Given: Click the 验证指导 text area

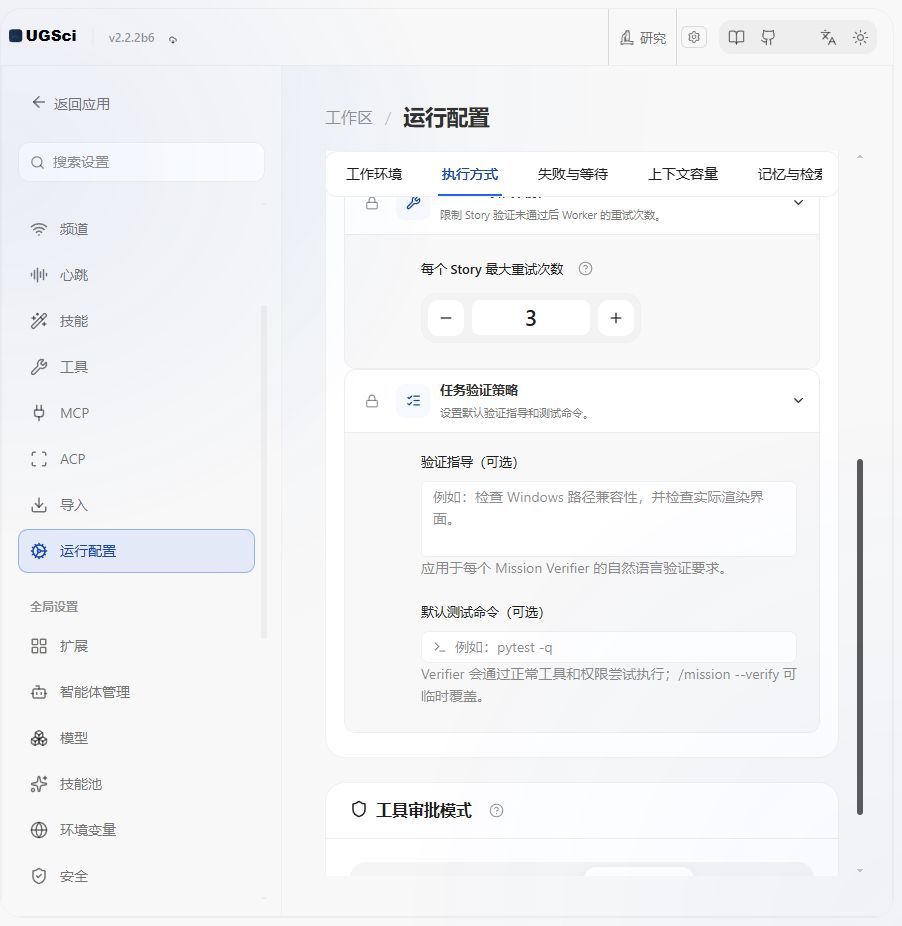Looking at the screenshot, I should 608,519.
